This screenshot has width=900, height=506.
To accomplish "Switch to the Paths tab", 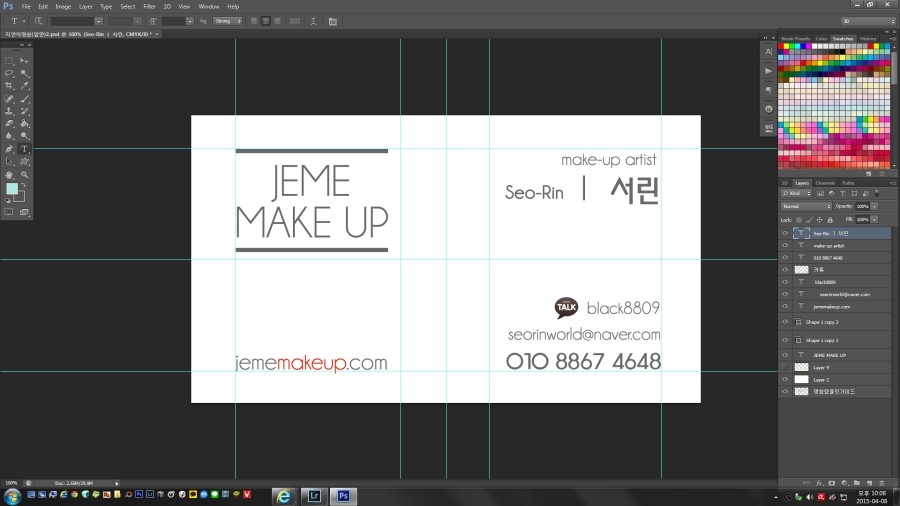I will (848, 183).
